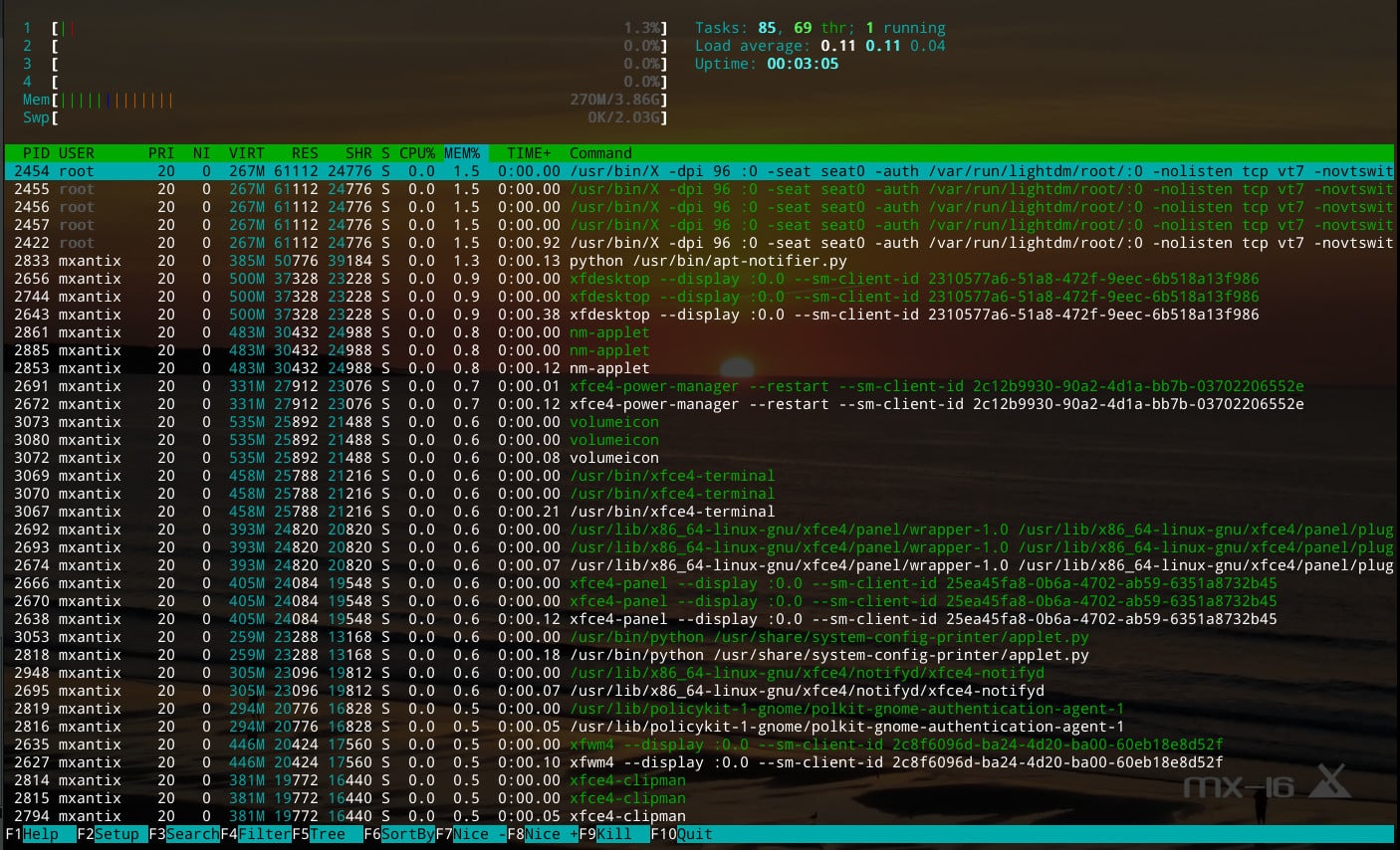This screenshot has width=1400, height=850.
Task: Select the highlighted process row PID 2454
Action: pos(699,171)
